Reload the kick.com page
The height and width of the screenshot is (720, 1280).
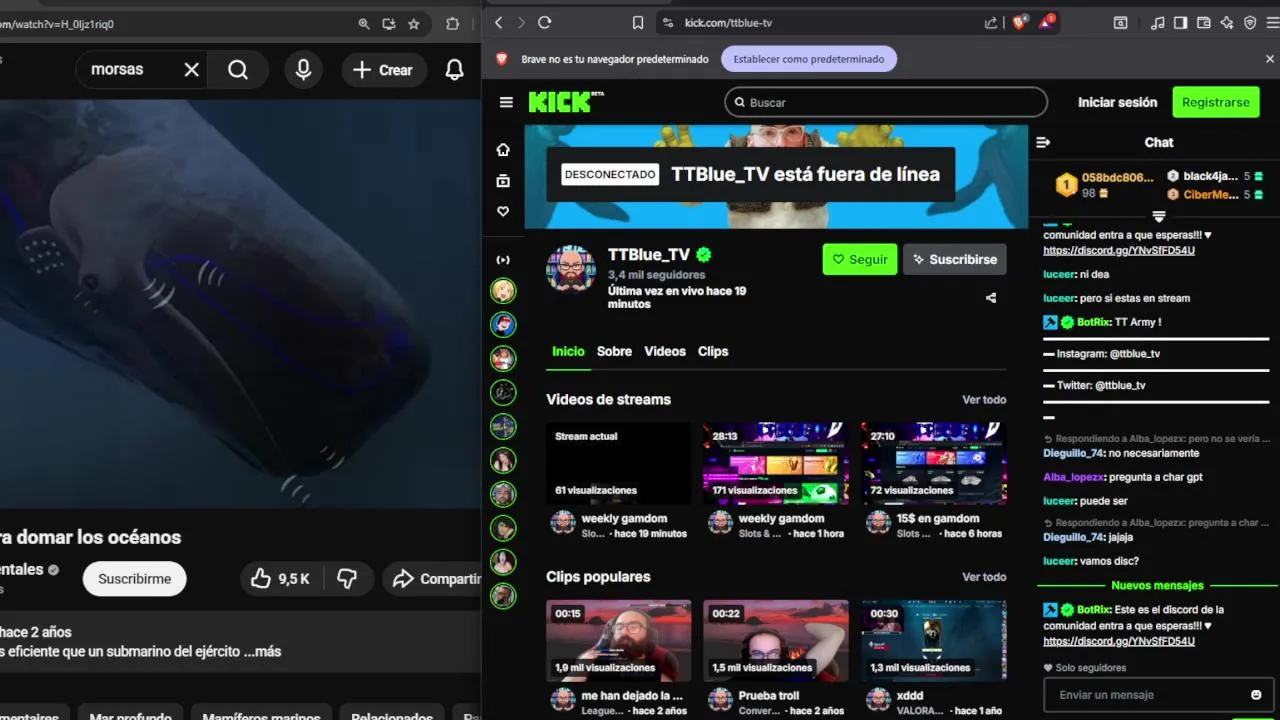coord(545,23)
